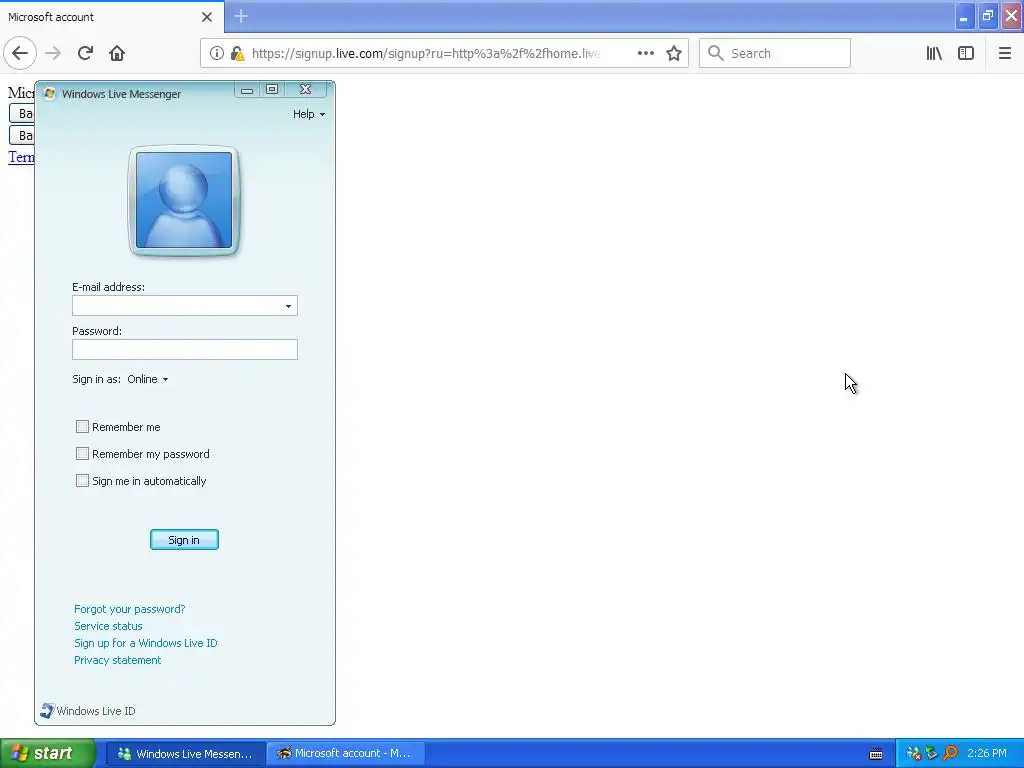This screenshot has width=1024, height=768.
Task: Switch to Microsoft account taskbar item
Action: point(346,754)
